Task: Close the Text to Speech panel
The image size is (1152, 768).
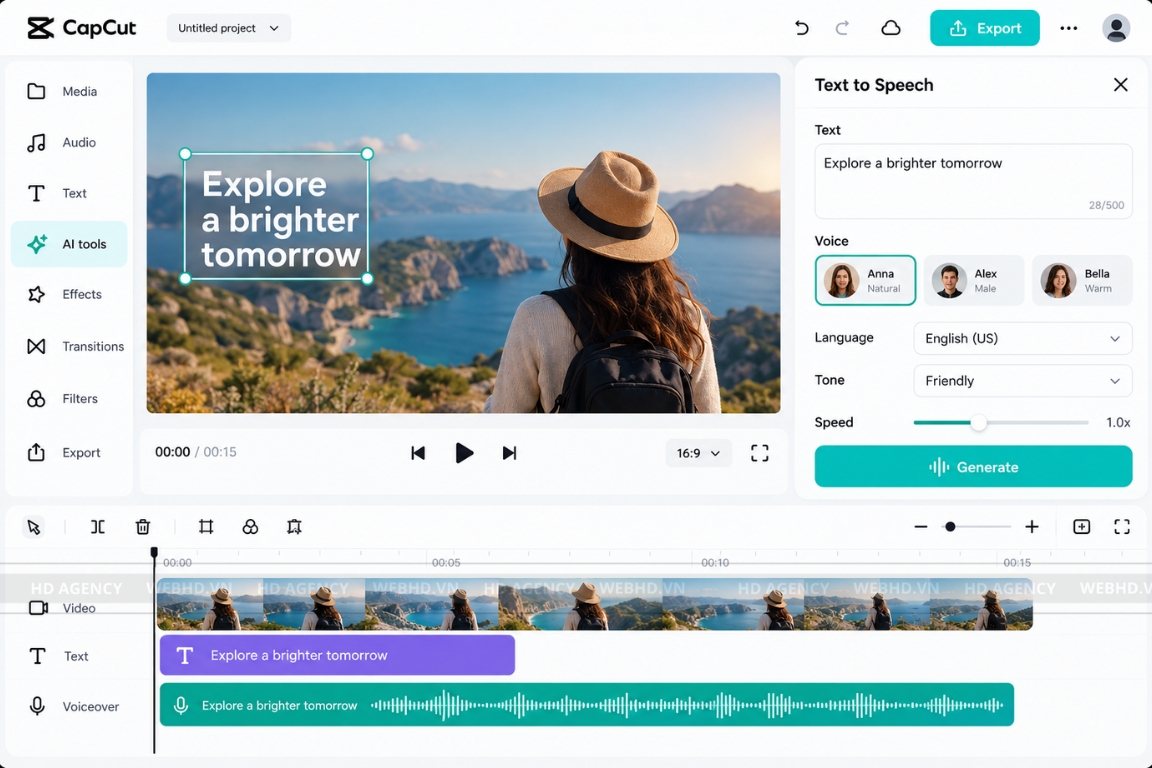Action: point(1120,85)
